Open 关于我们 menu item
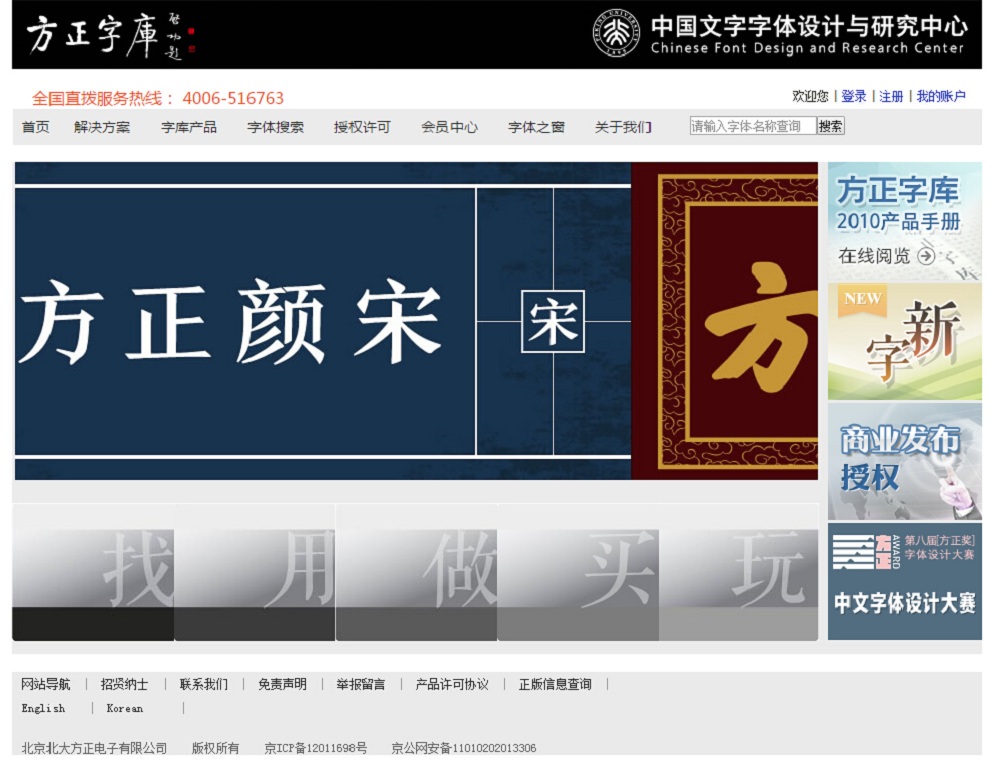Image resolution: width=1000 pixels, height=775 pixels. point(623,127)
